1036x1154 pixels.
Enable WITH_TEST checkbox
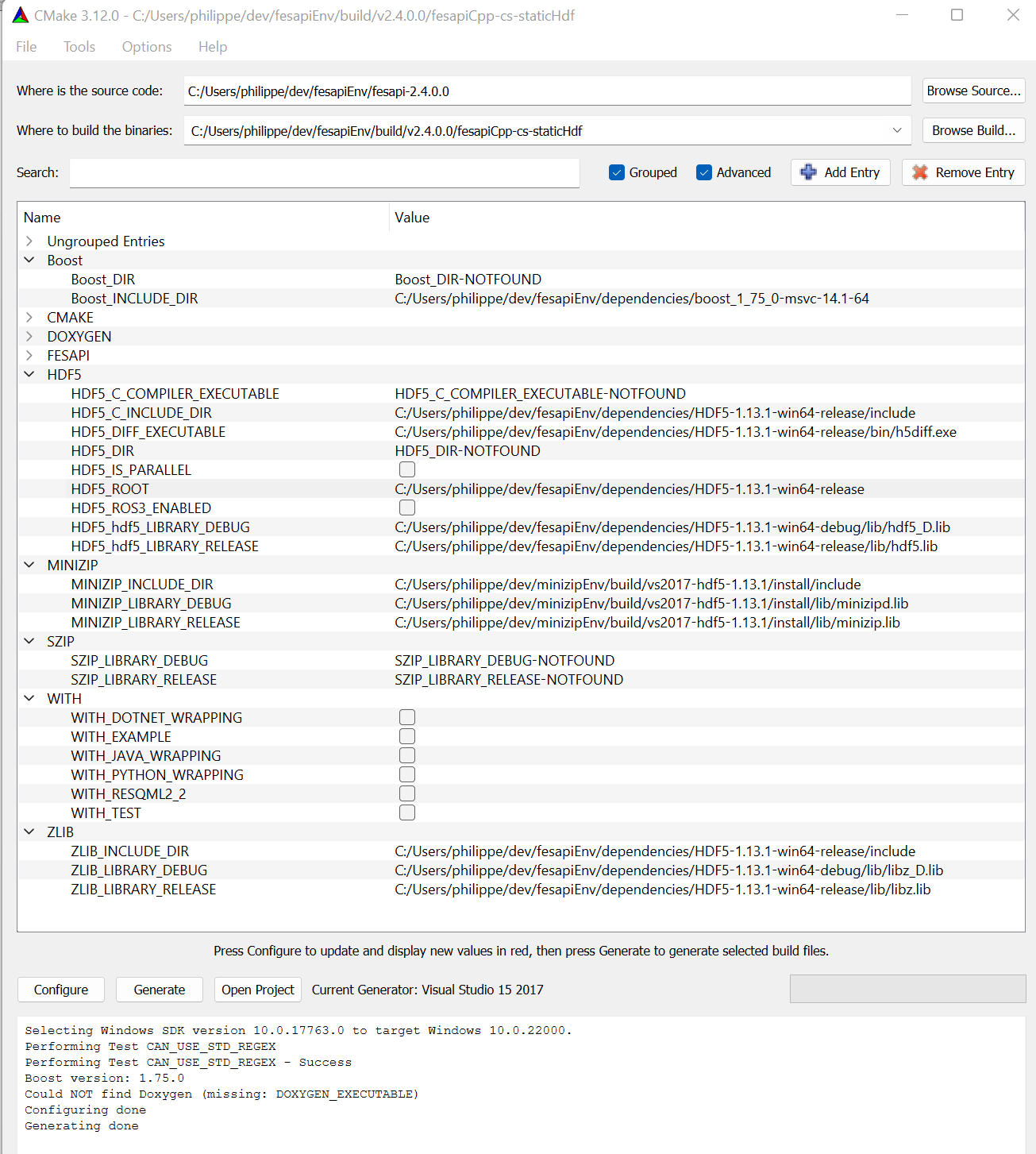(x=407, y=812)
